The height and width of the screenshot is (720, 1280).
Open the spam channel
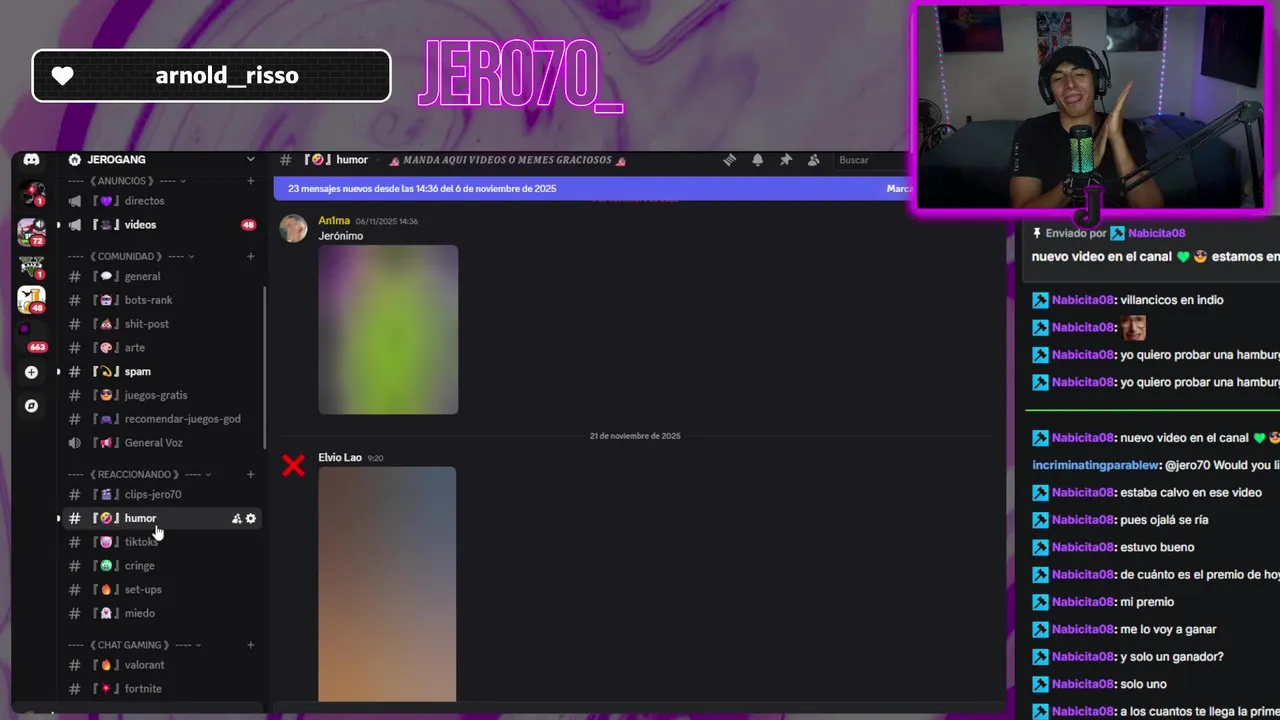160,371
